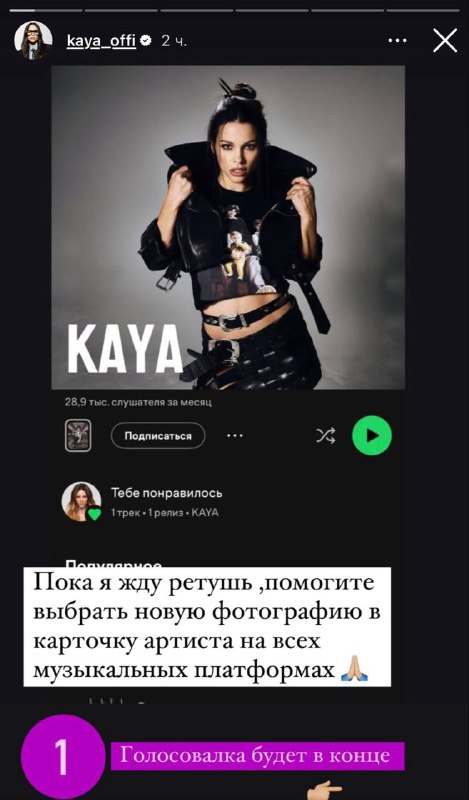Close the story with the X icon
The width and height of the screenshot is (469, 800).
pyautogui.click(x=445, y=40)
